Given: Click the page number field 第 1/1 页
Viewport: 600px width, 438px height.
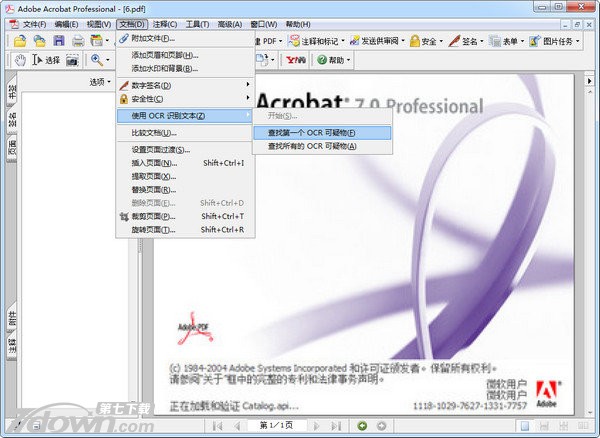Looking at the screenshot, I should 277,425.
